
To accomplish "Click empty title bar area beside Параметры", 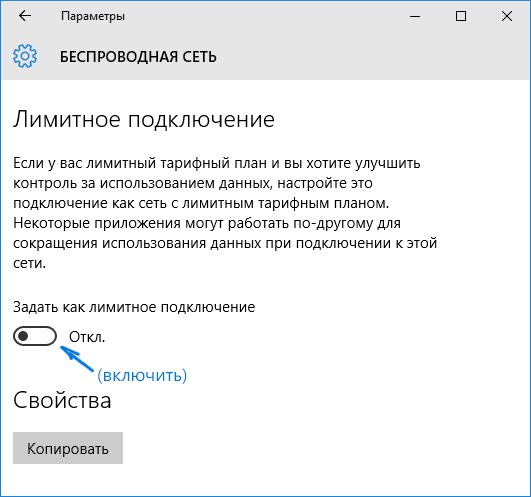I will (264, 16).
